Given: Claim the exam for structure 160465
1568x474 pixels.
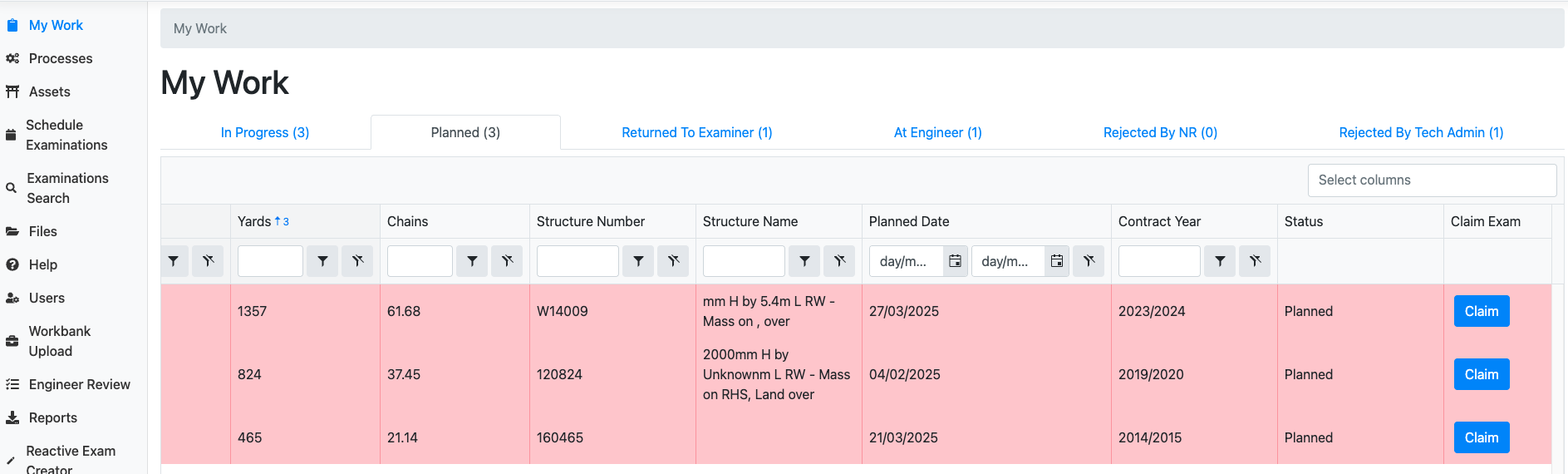Looking at the screenshot, I should 1481,437.
